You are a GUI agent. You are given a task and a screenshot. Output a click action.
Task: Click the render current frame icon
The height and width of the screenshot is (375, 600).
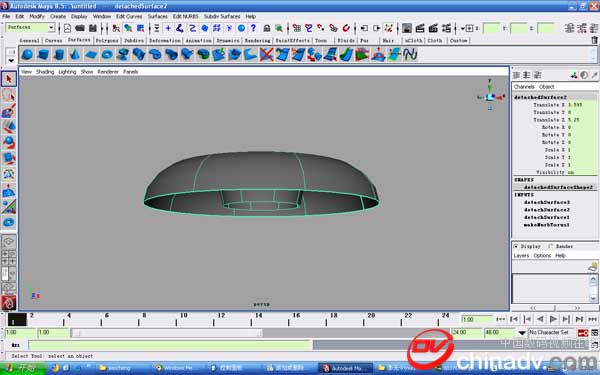420,28
